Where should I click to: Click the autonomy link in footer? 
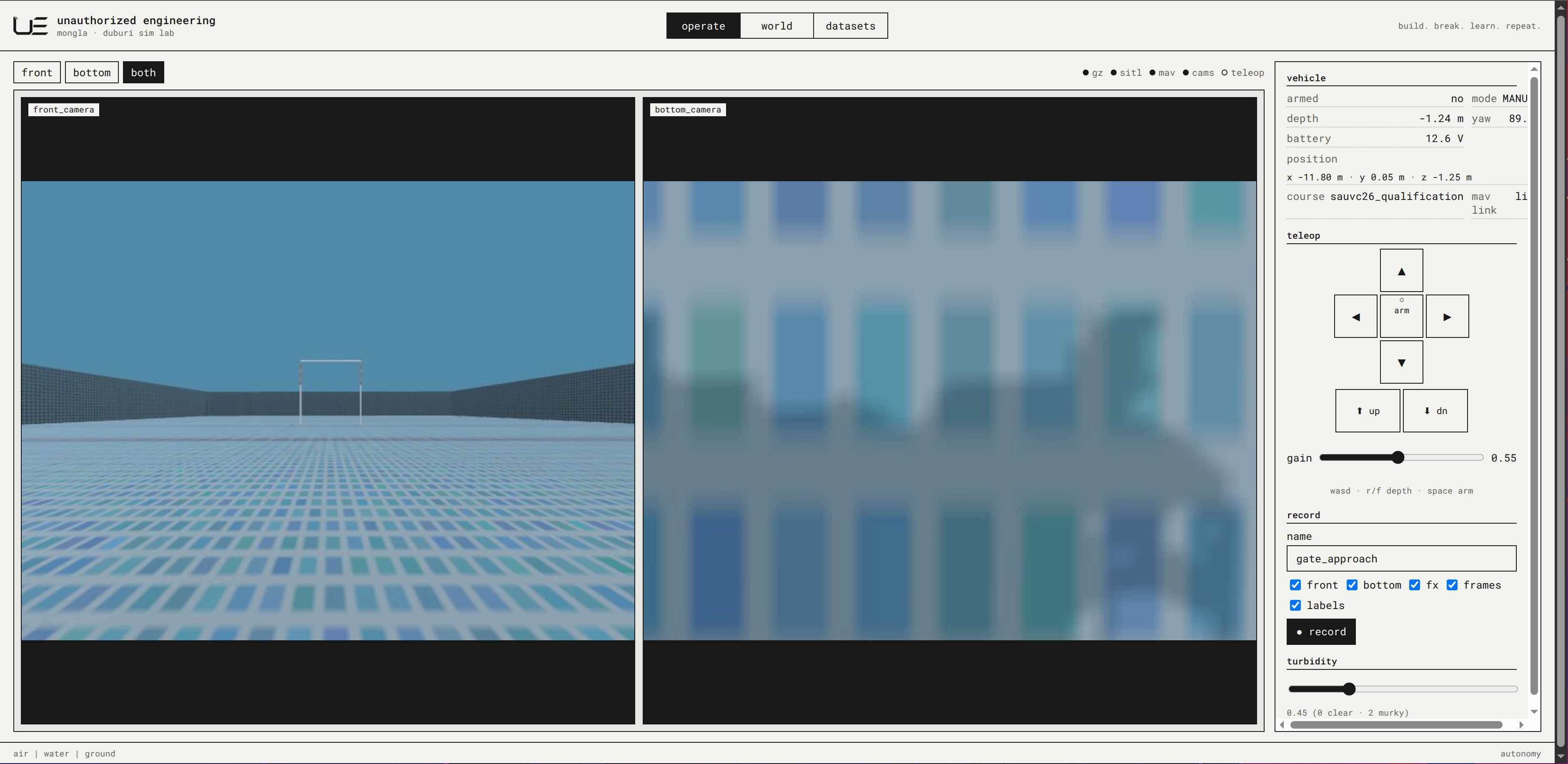tap(1520, 754)
